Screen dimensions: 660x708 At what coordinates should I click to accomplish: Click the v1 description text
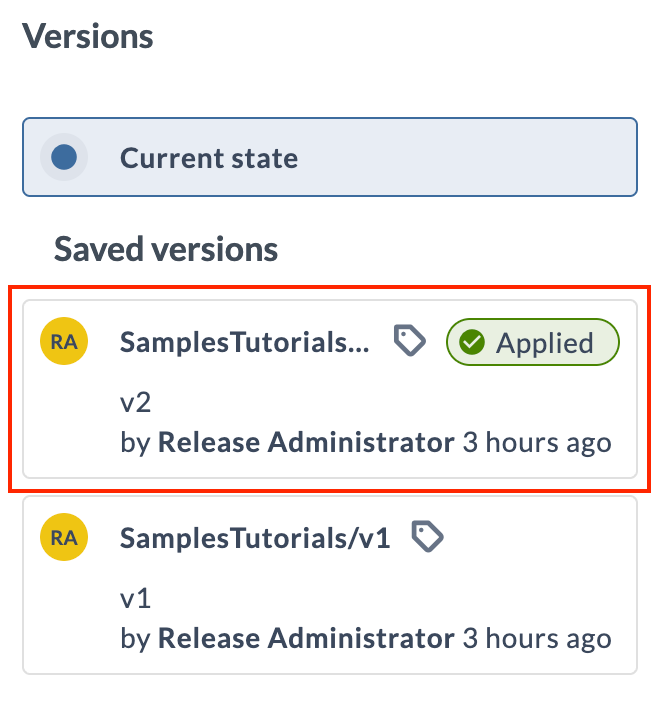point(134,600)
